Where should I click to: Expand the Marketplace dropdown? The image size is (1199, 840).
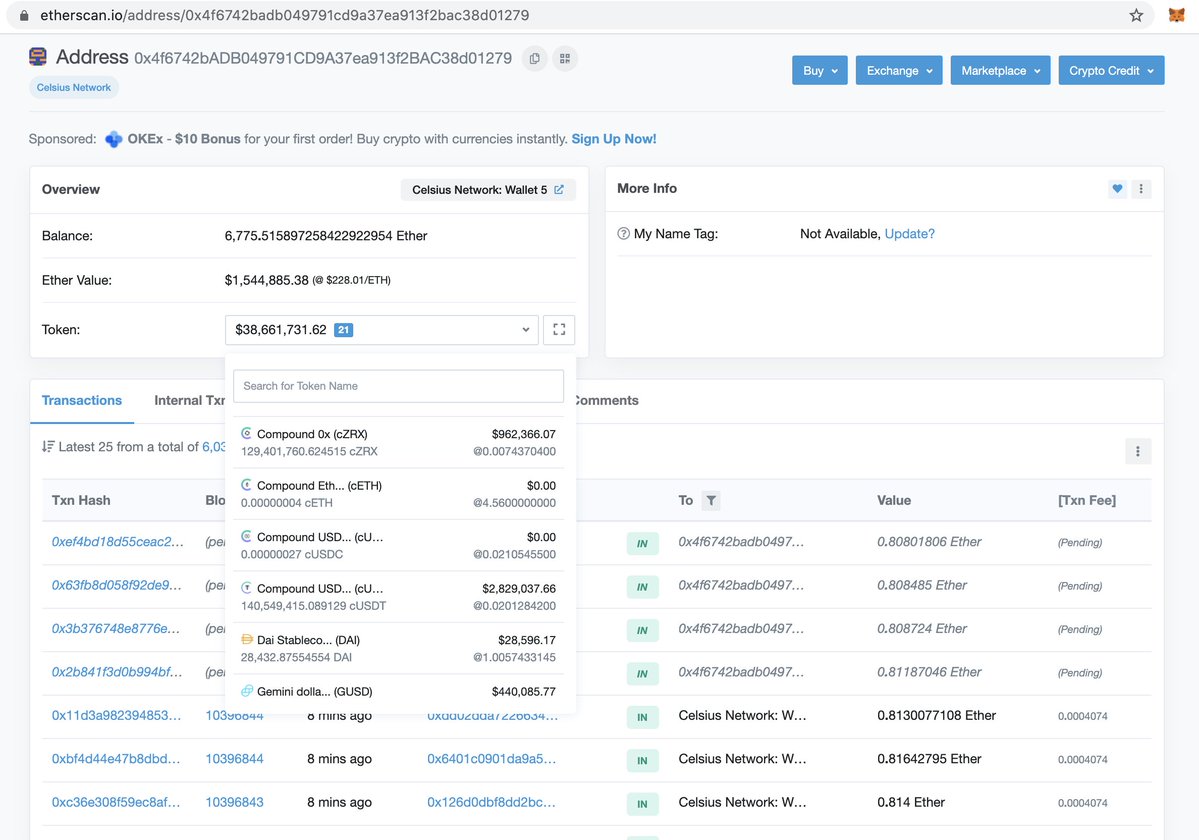pos(1000,70)
